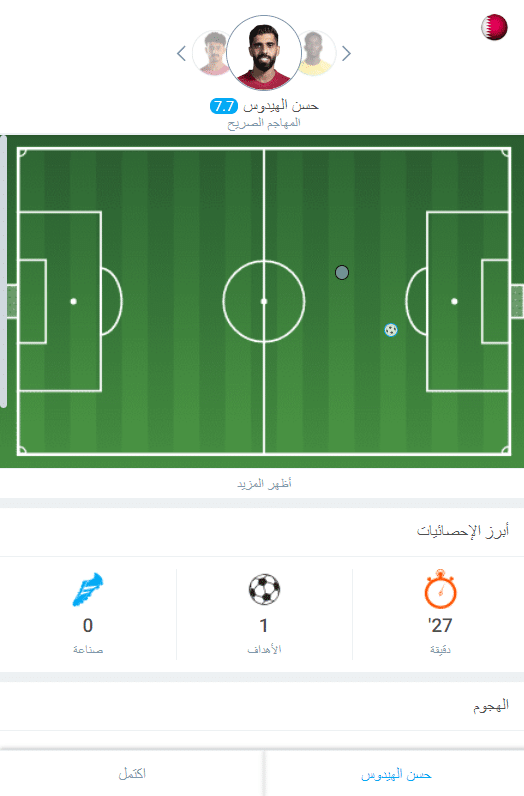This screenshot has height=796, width=524.
Task: Click the أبرز الإحصائيات section heading
Action: 463,531
